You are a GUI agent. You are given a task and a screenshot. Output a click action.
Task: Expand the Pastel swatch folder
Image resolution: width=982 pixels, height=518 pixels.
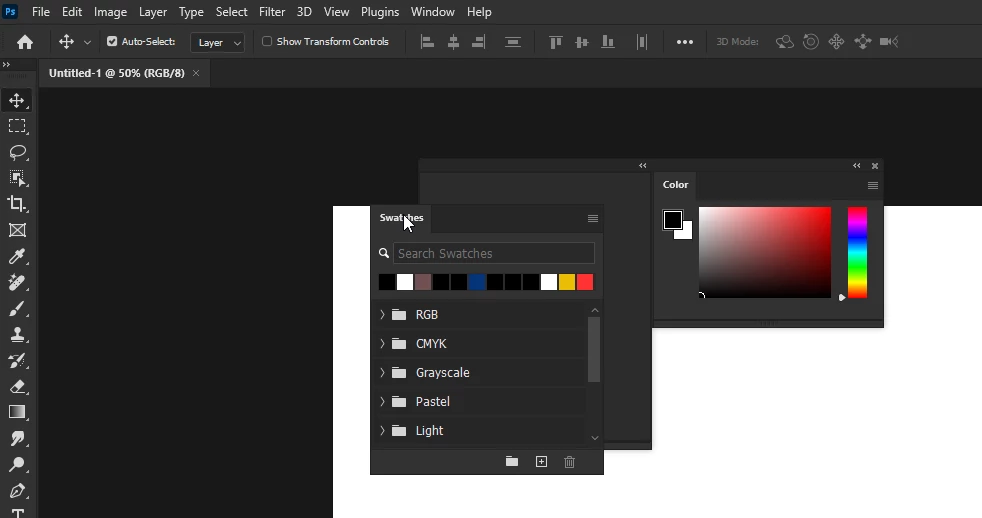[382, 401]
